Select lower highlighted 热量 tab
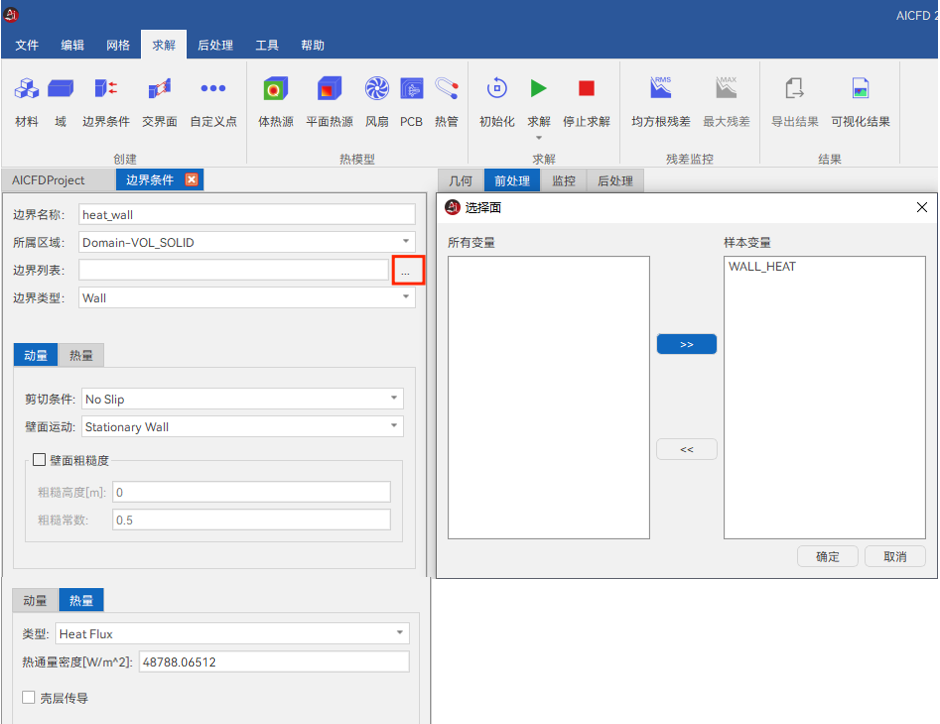 pyautogui.click(x=81, y=601)
